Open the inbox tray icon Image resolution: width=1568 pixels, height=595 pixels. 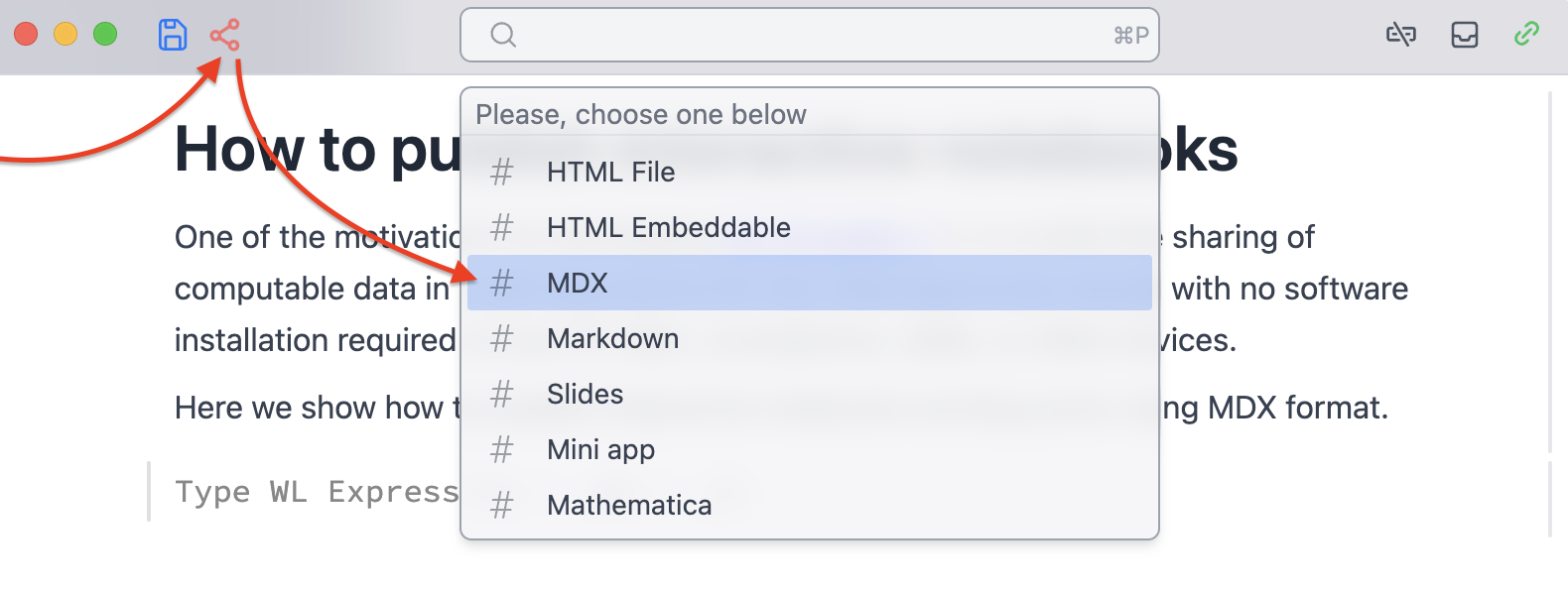(x=1464, y=35)
